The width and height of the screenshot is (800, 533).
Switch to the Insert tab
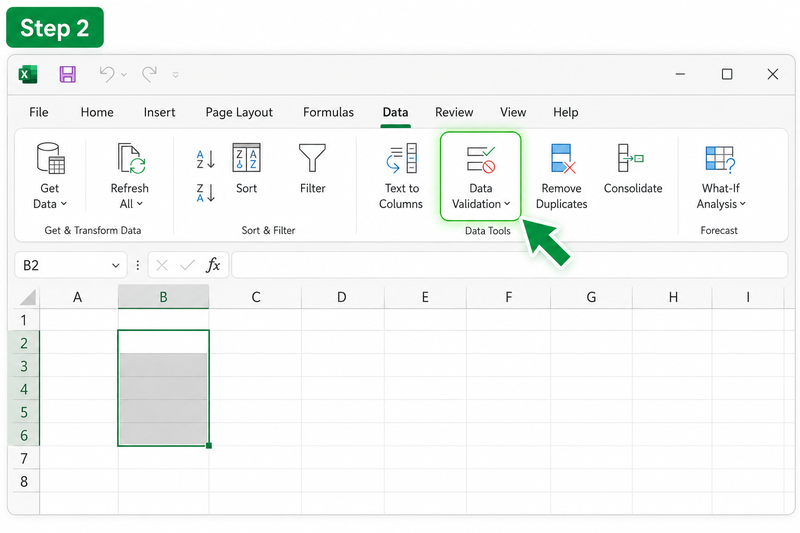click(x=159, y=112)
